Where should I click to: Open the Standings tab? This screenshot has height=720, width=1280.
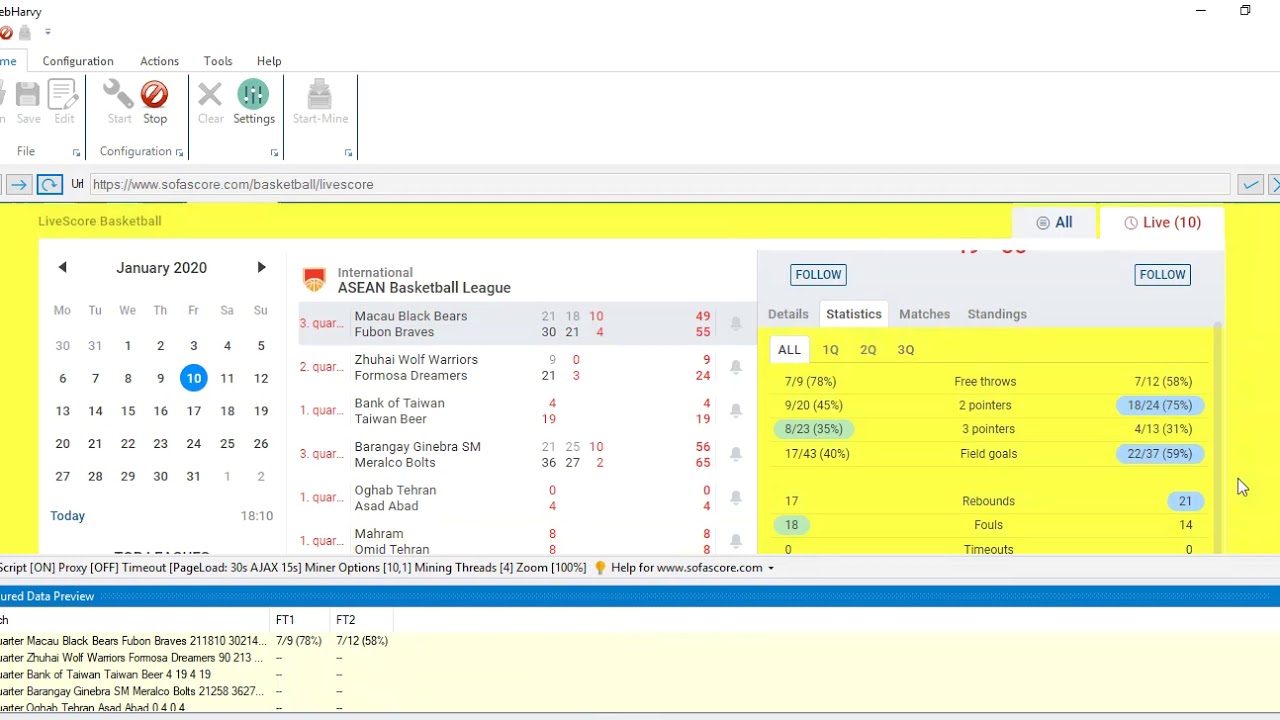997,314
